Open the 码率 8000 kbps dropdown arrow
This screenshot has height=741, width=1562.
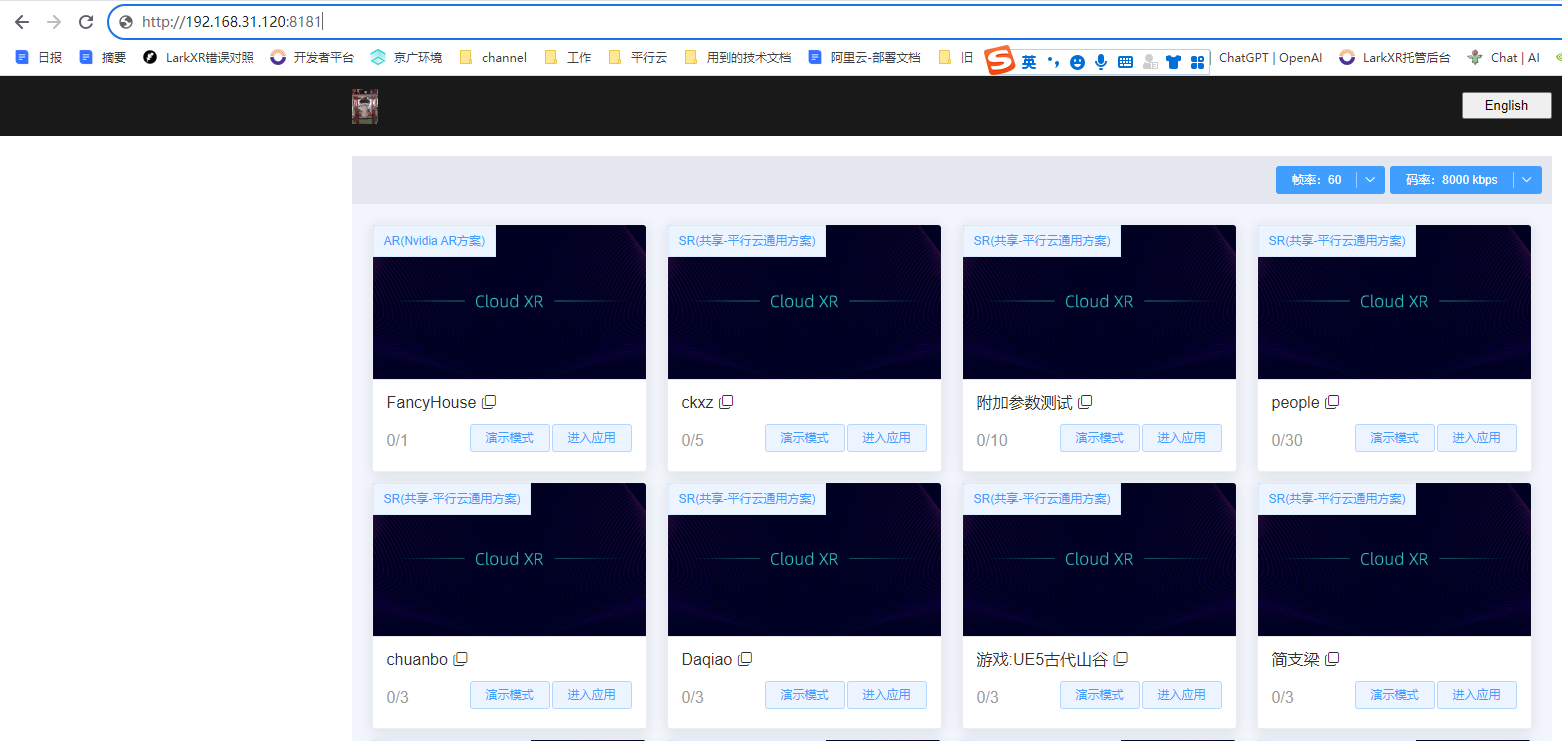[x=1527, y=180]
